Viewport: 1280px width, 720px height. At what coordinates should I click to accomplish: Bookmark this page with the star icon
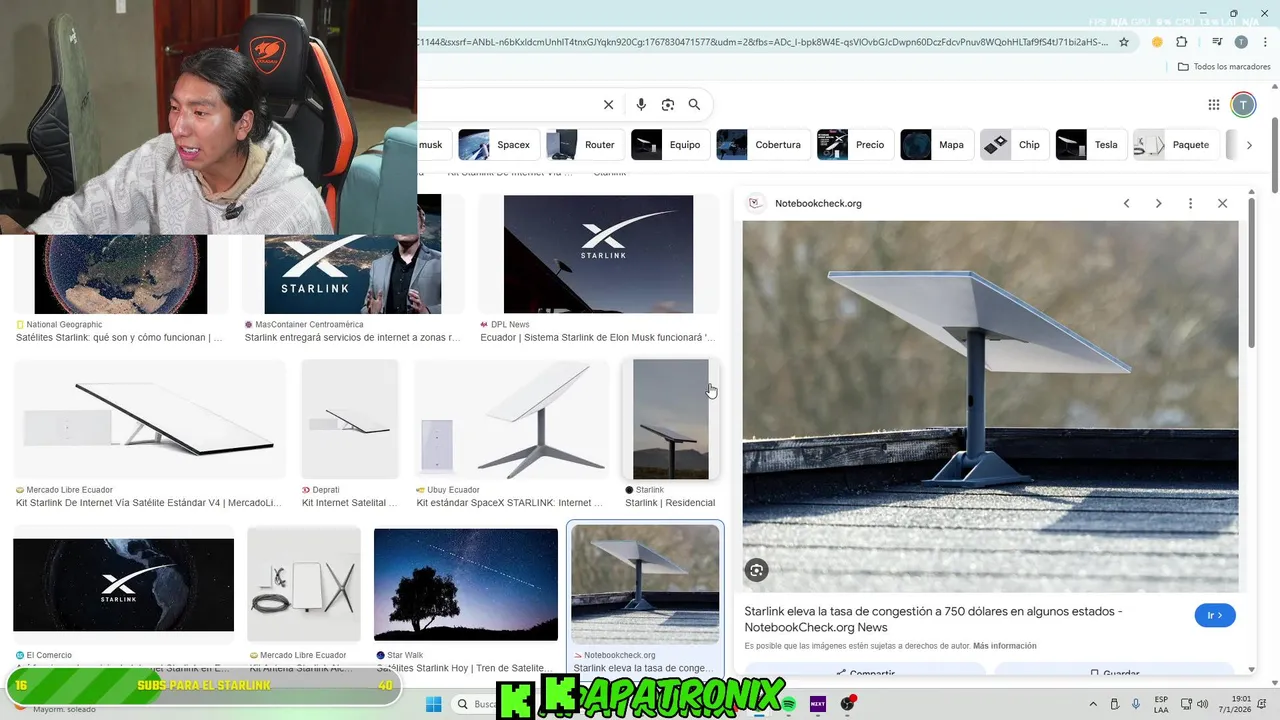pos(1124,42)
